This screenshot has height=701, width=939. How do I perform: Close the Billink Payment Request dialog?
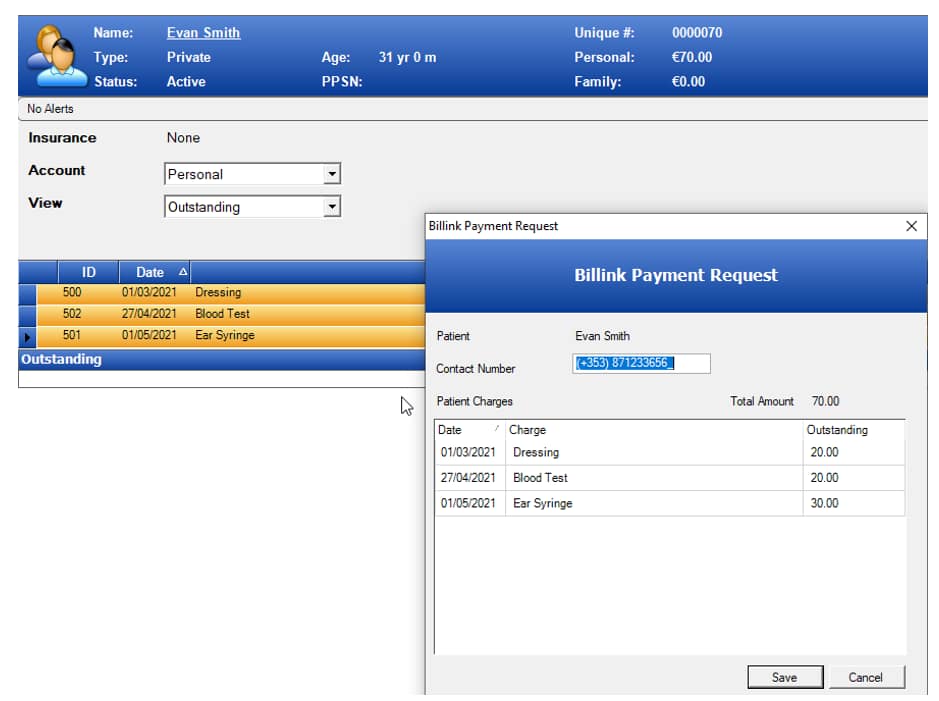pos(911,226)
